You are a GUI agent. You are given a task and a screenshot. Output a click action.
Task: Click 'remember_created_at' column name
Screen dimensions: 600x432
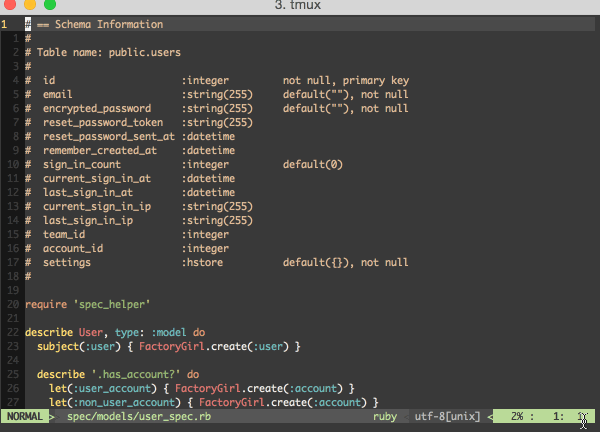[100, 150]
